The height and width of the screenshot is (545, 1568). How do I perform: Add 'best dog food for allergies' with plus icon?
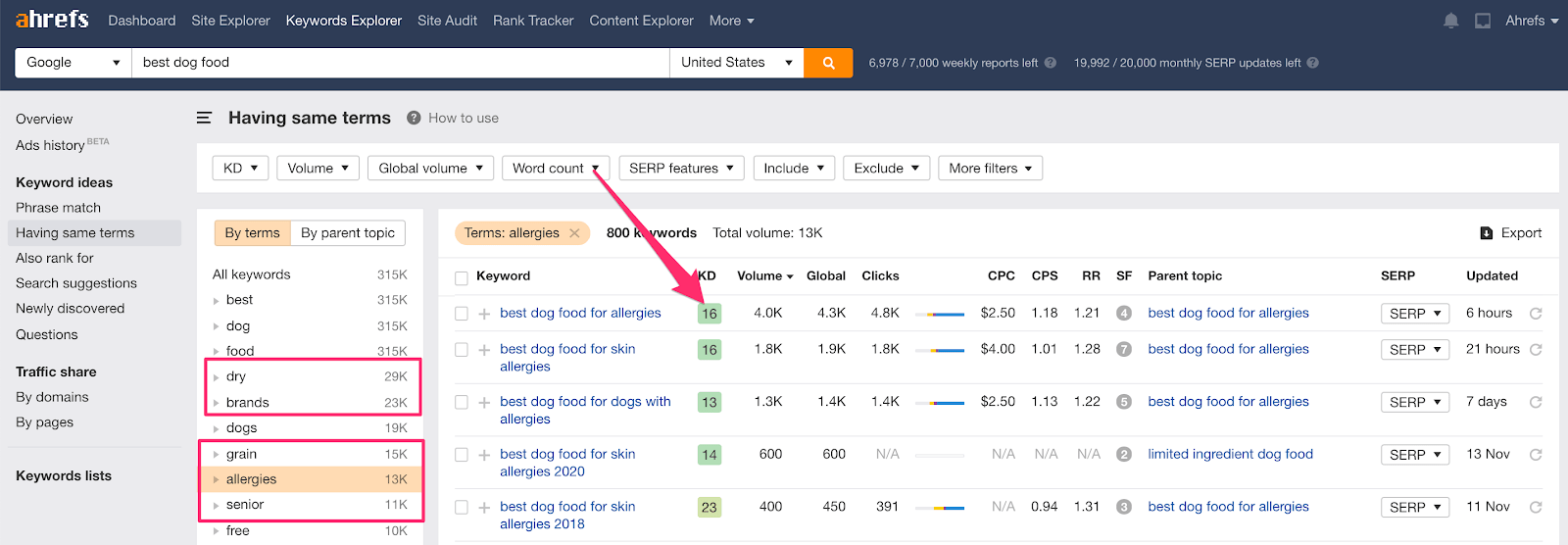tap(484, 314)
